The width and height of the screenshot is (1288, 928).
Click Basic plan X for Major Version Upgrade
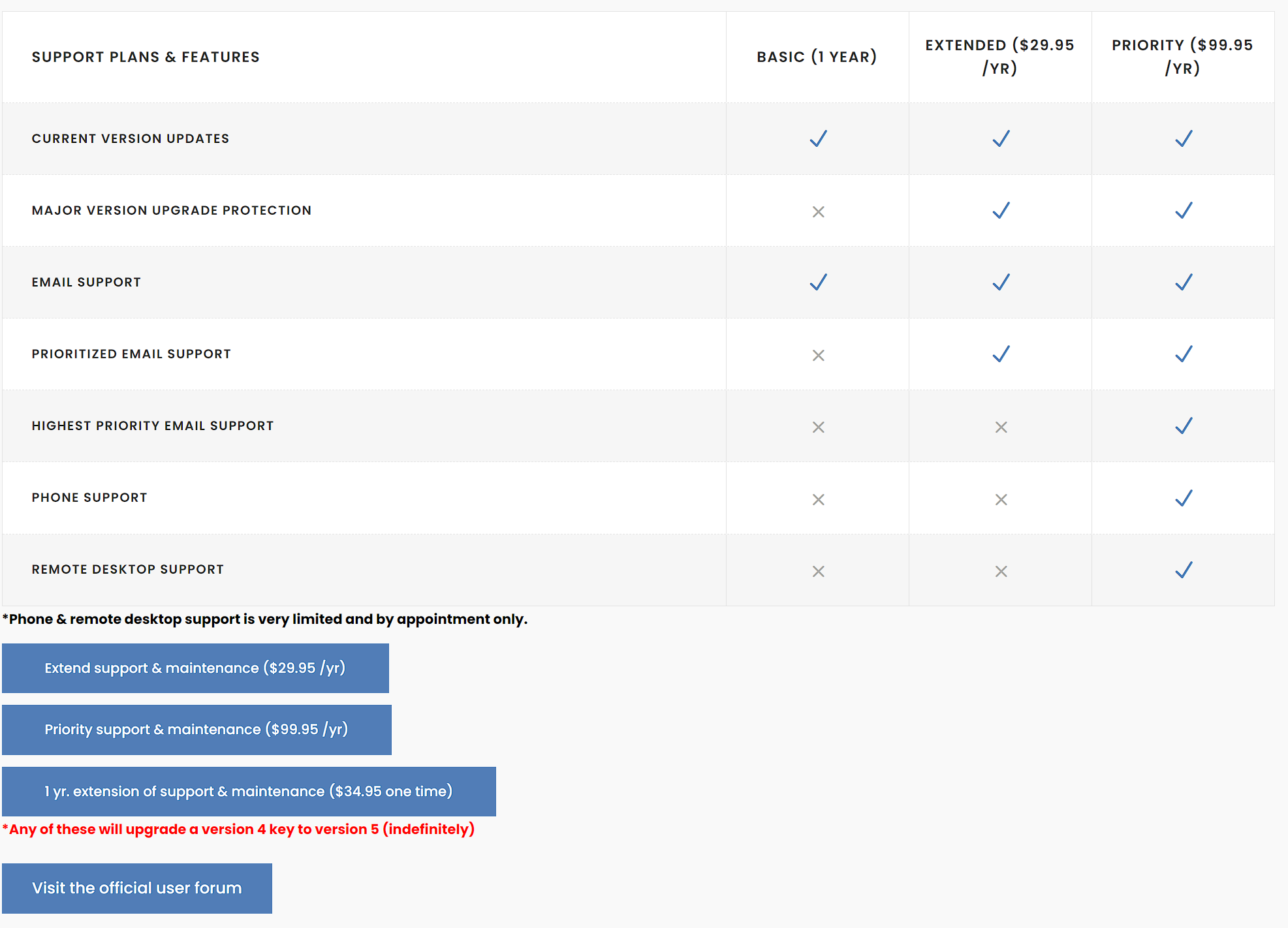818,211
